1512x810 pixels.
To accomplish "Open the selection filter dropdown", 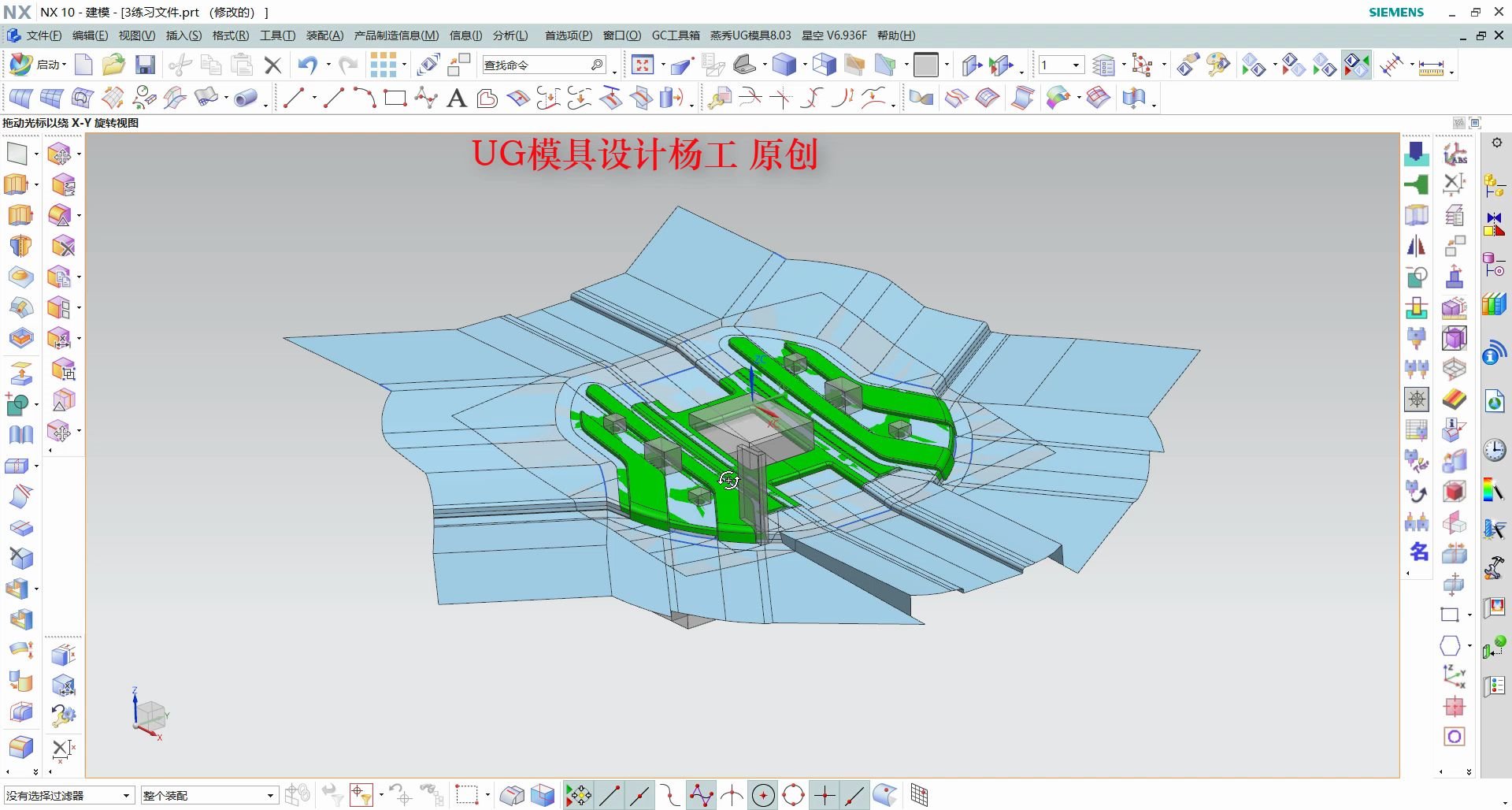I will (x=126, y=796).
